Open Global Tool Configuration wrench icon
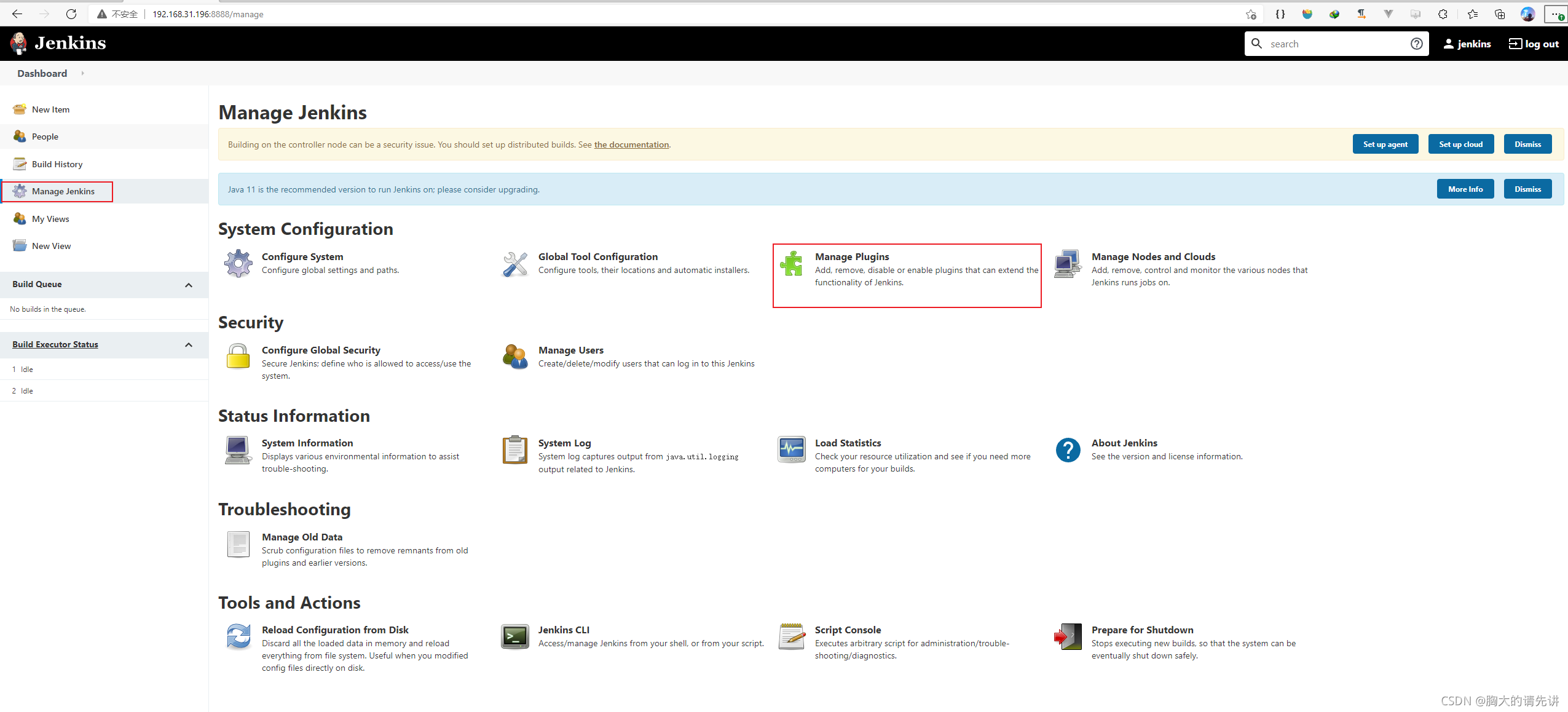 [x=514, y=264]
